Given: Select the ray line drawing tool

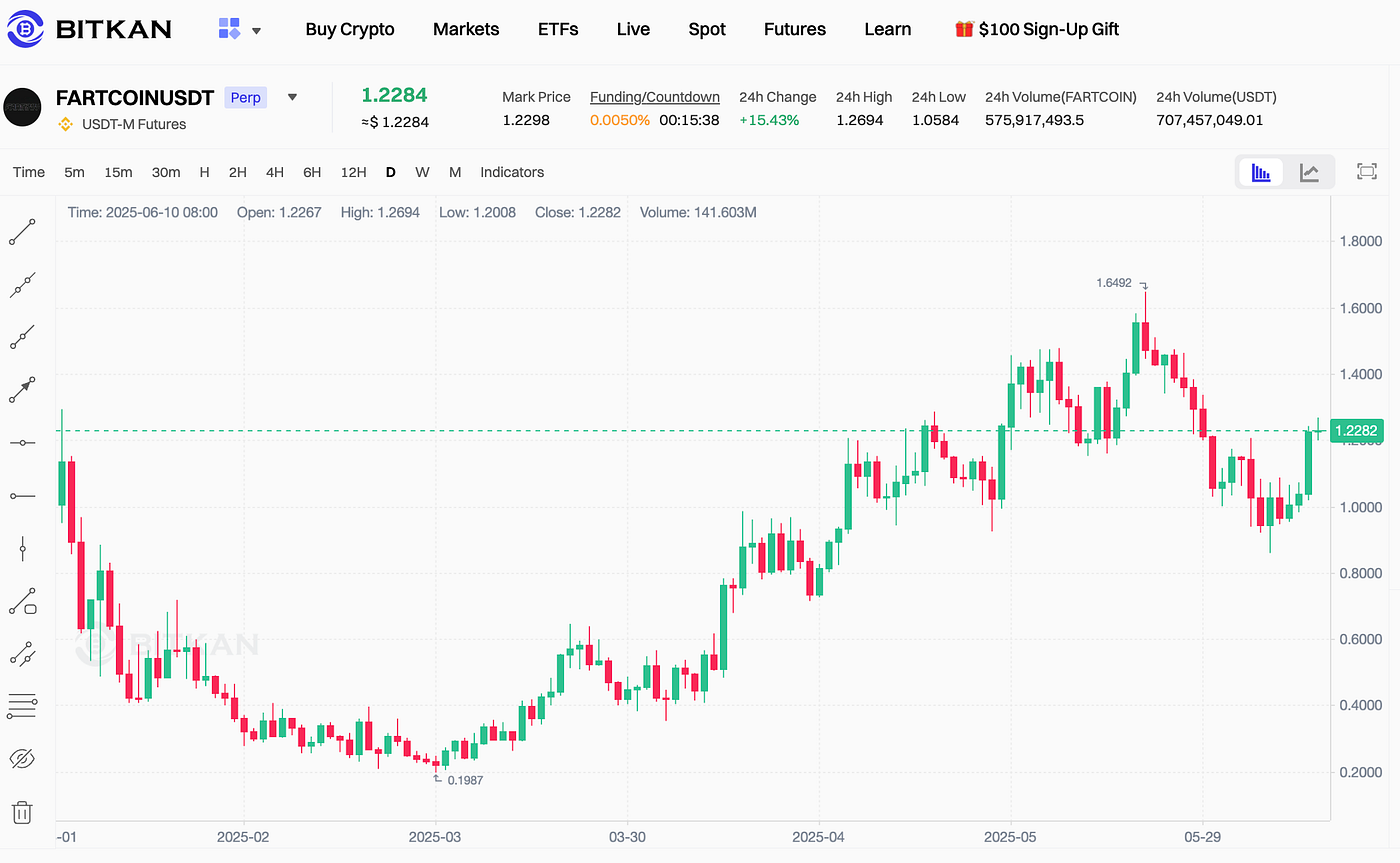Looking at the screenshot, I should tap(22, 337).
